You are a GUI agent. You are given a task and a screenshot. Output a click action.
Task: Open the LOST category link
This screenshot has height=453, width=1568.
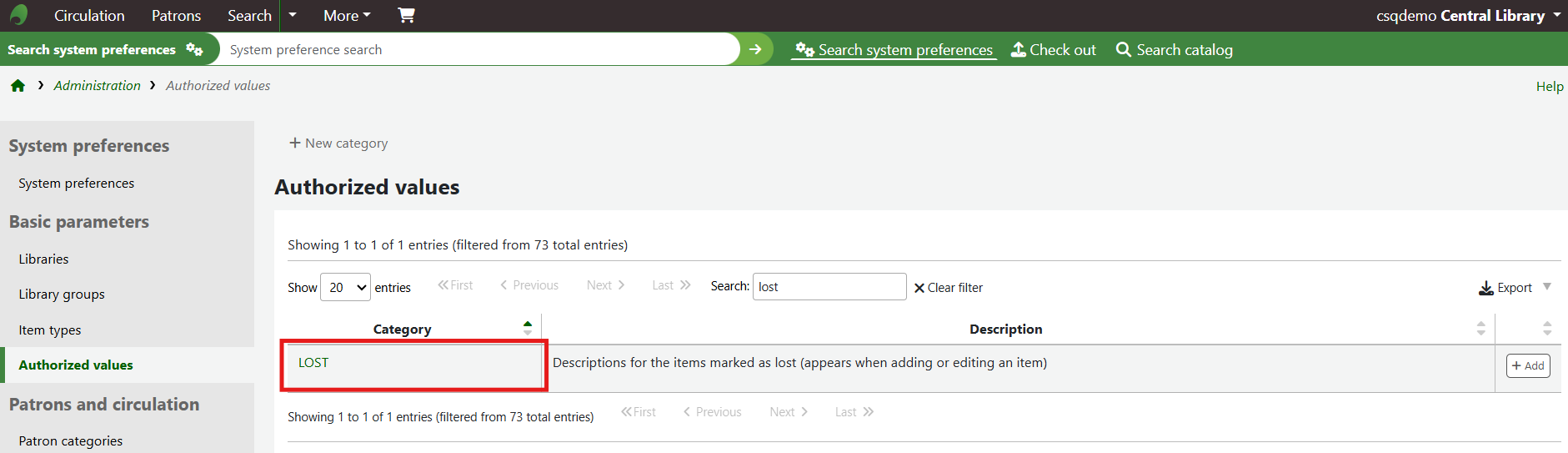coord(313,363)
